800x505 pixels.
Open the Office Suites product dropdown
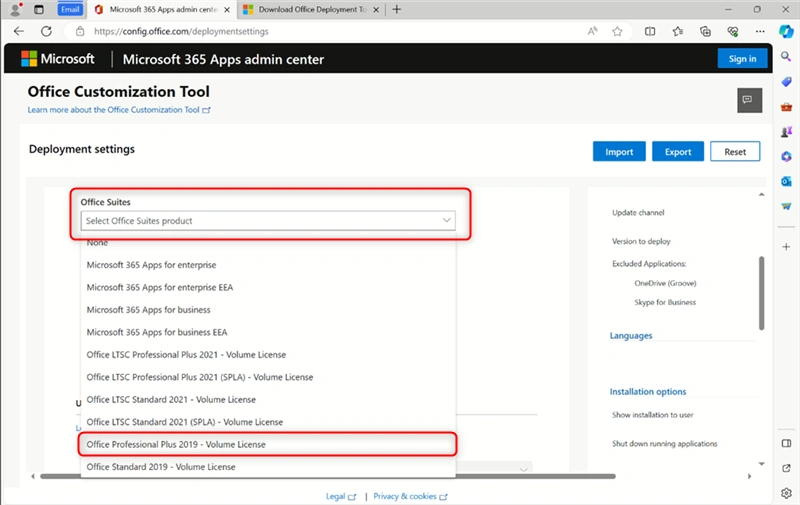268,220
